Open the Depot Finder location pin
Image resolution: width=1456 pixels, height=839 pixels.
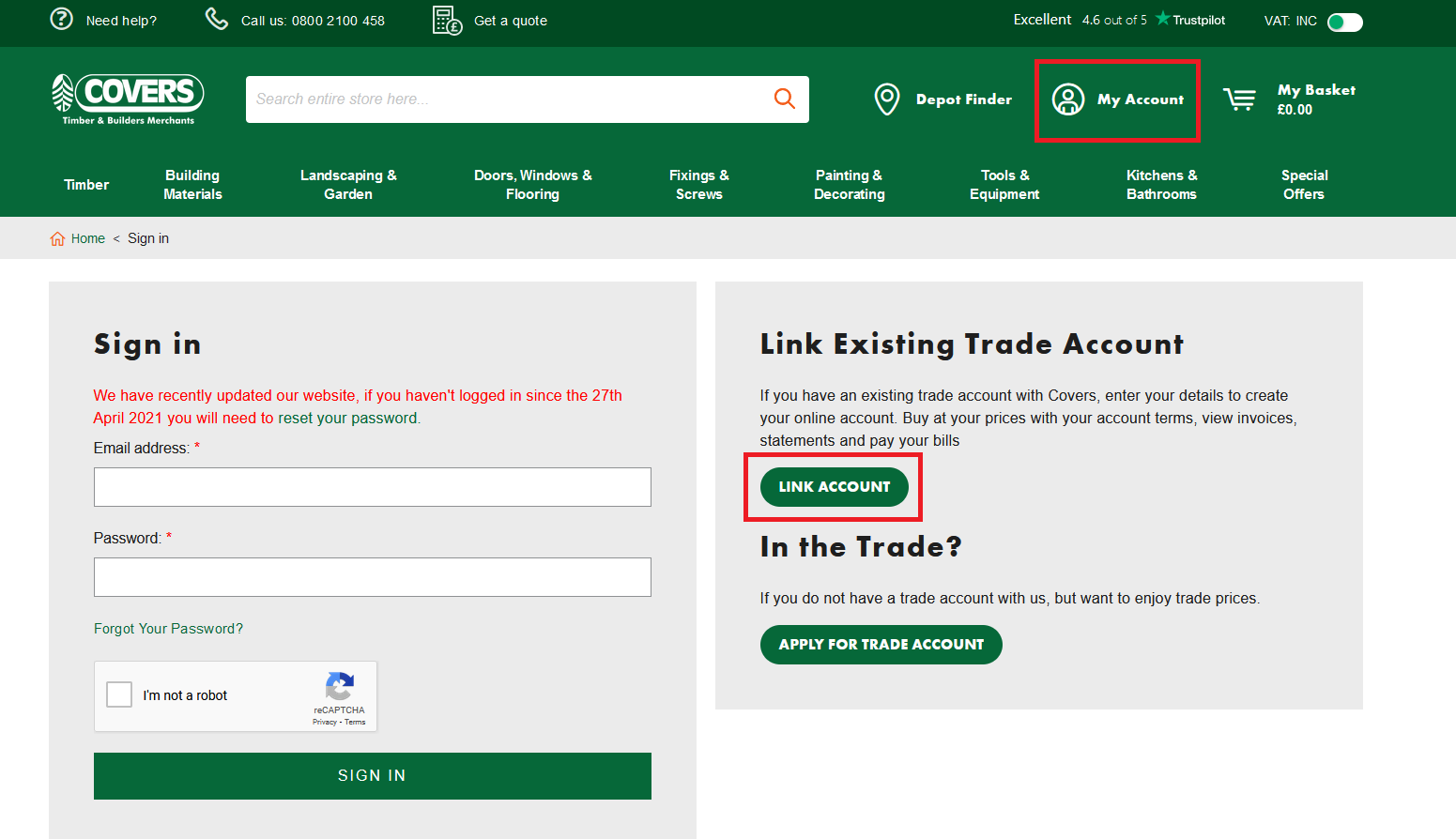pyautogui.click(x=887, y=99)
